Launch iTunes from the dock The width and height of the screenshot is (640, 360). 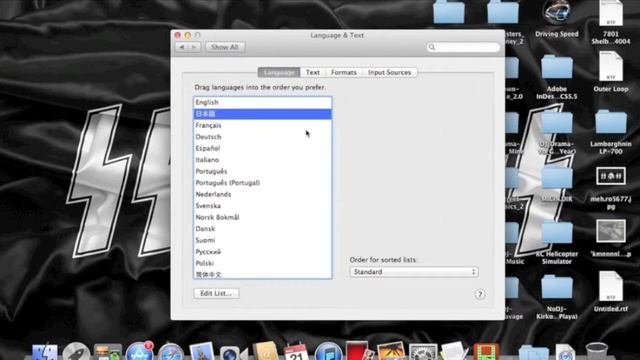(328, 352)
